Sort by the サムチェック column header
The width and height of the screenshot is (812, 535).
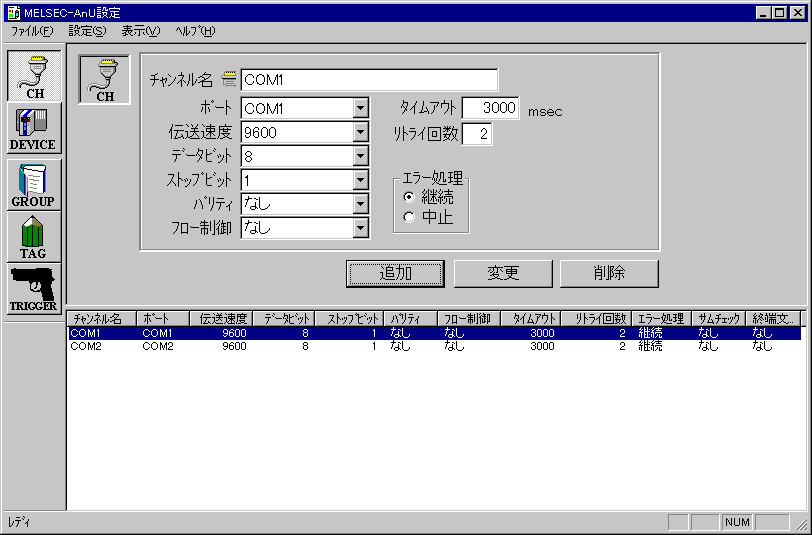point(719,319)
